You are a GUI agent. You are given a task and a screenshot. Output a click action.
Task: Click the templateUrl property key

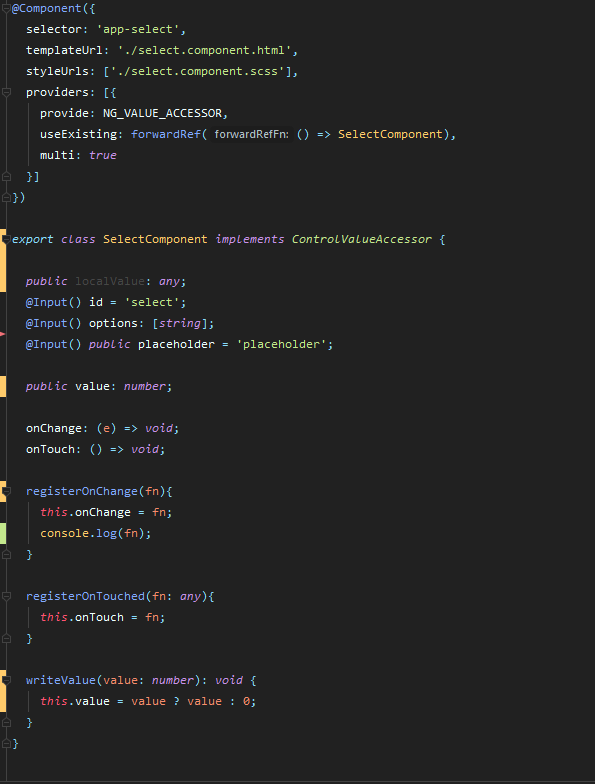(x=64, y=50)
